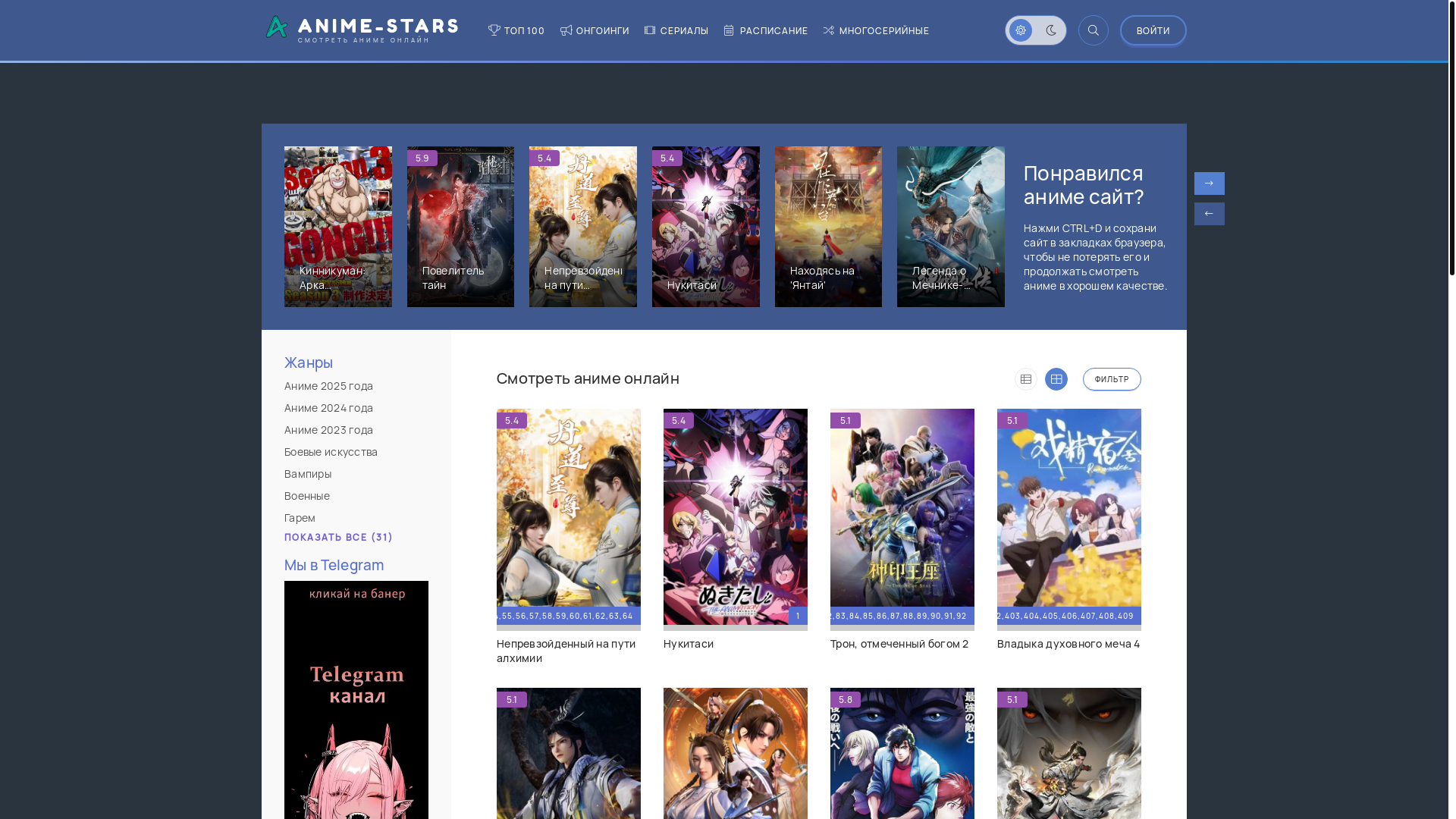1456x819 pixels.
Task: Switch to dark theme moon icon
Action: (x=1051, y=30)
